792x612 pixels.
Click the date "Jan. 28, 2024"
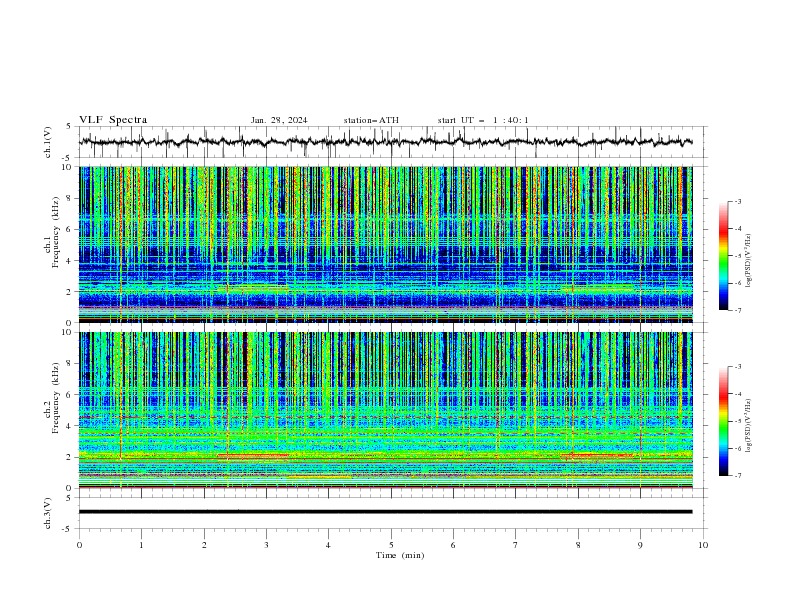[x=279, y=120]
